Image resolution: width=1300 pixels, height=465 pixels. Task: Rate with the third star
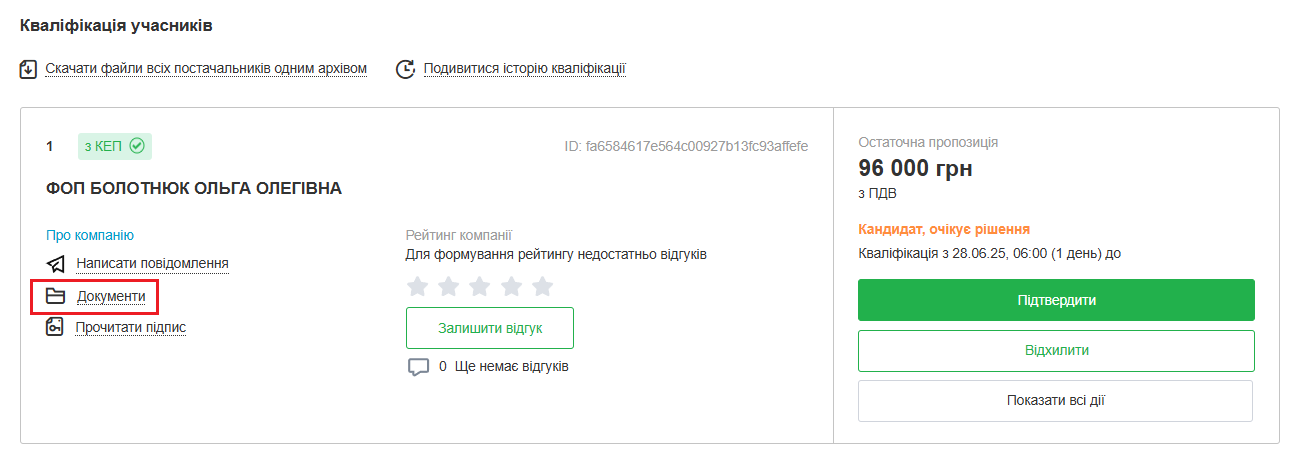pyautogui.click(x=480, y=287)
